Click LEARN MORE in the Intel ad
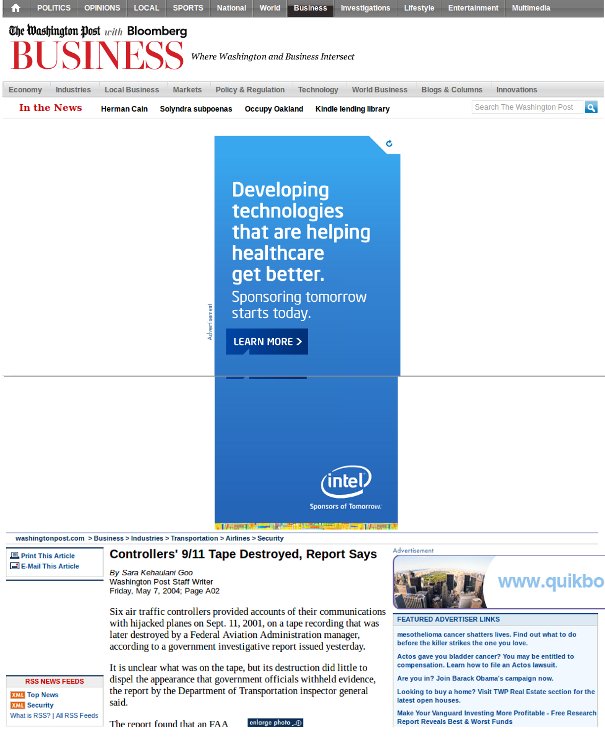The height and width of the screenshot is (750, 605). (267, 342)
